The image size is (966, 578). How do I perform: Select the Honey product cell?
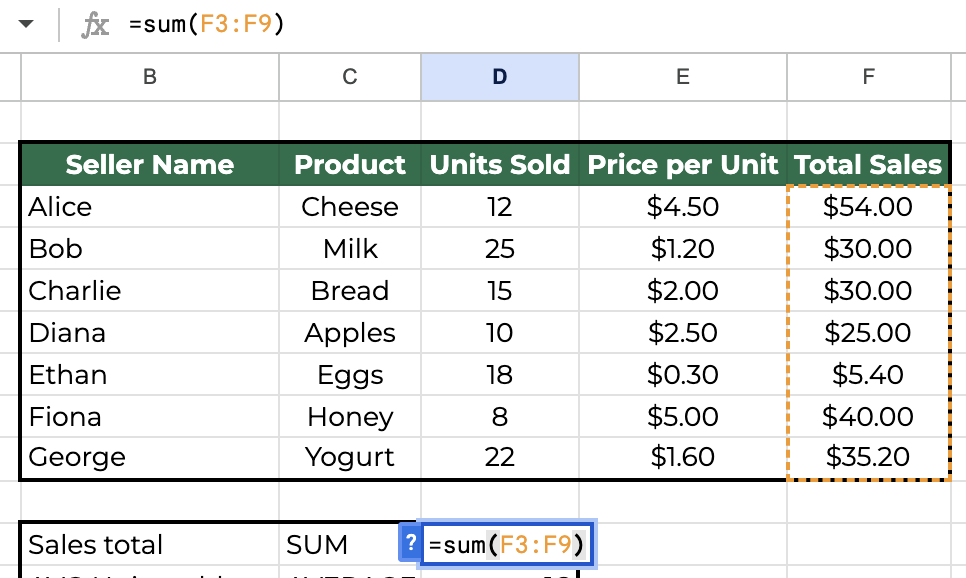tap(350, 417)
